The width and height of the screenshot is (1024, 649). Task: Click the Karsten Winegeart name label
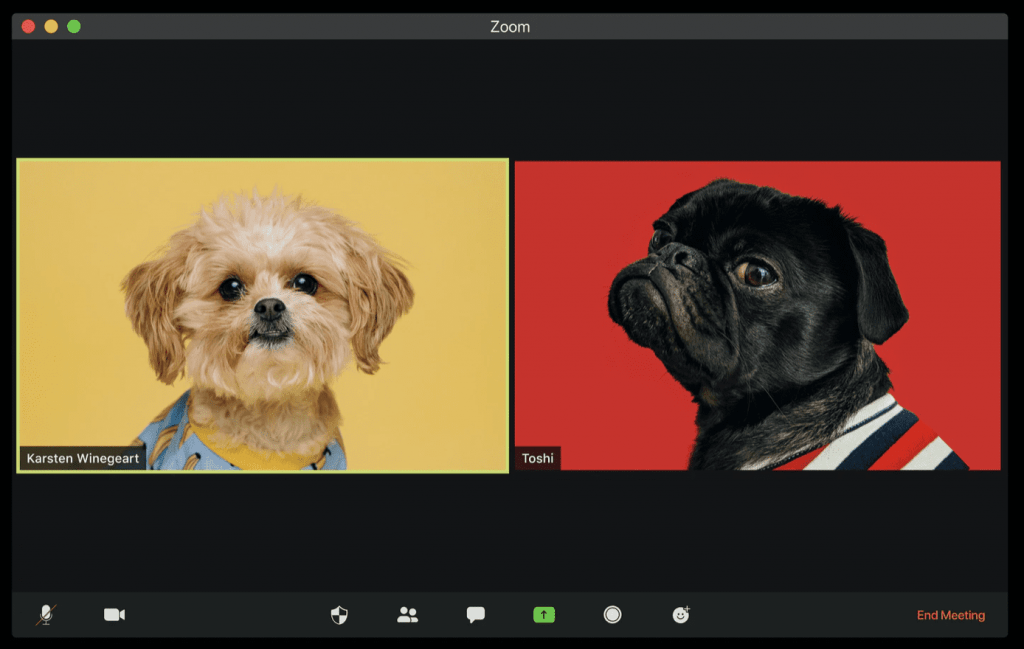click(83, 459)
